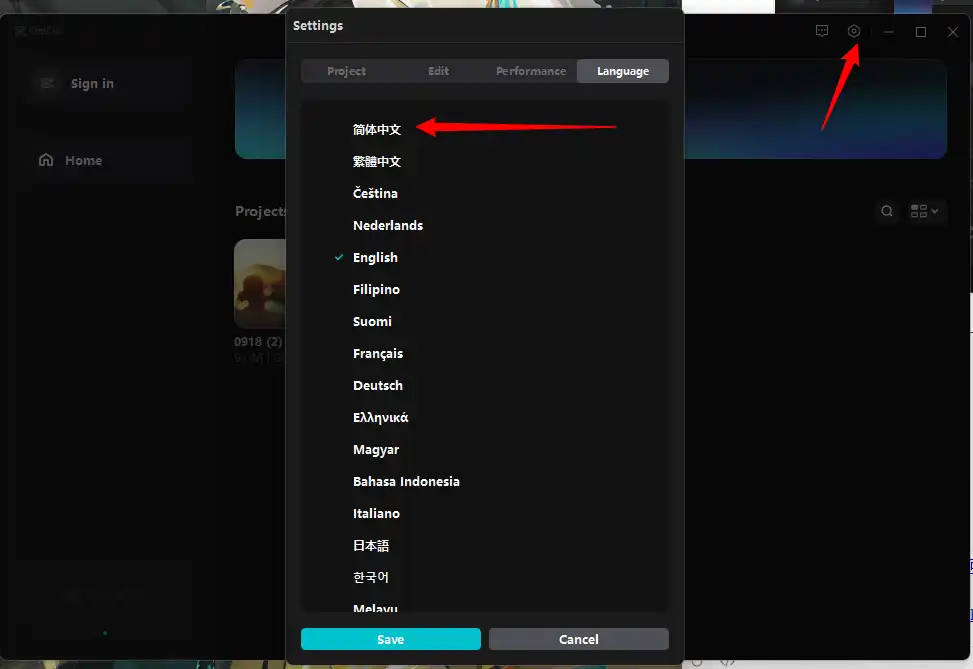
Task: Click the search projects magnifier icon
Action: 887,211
